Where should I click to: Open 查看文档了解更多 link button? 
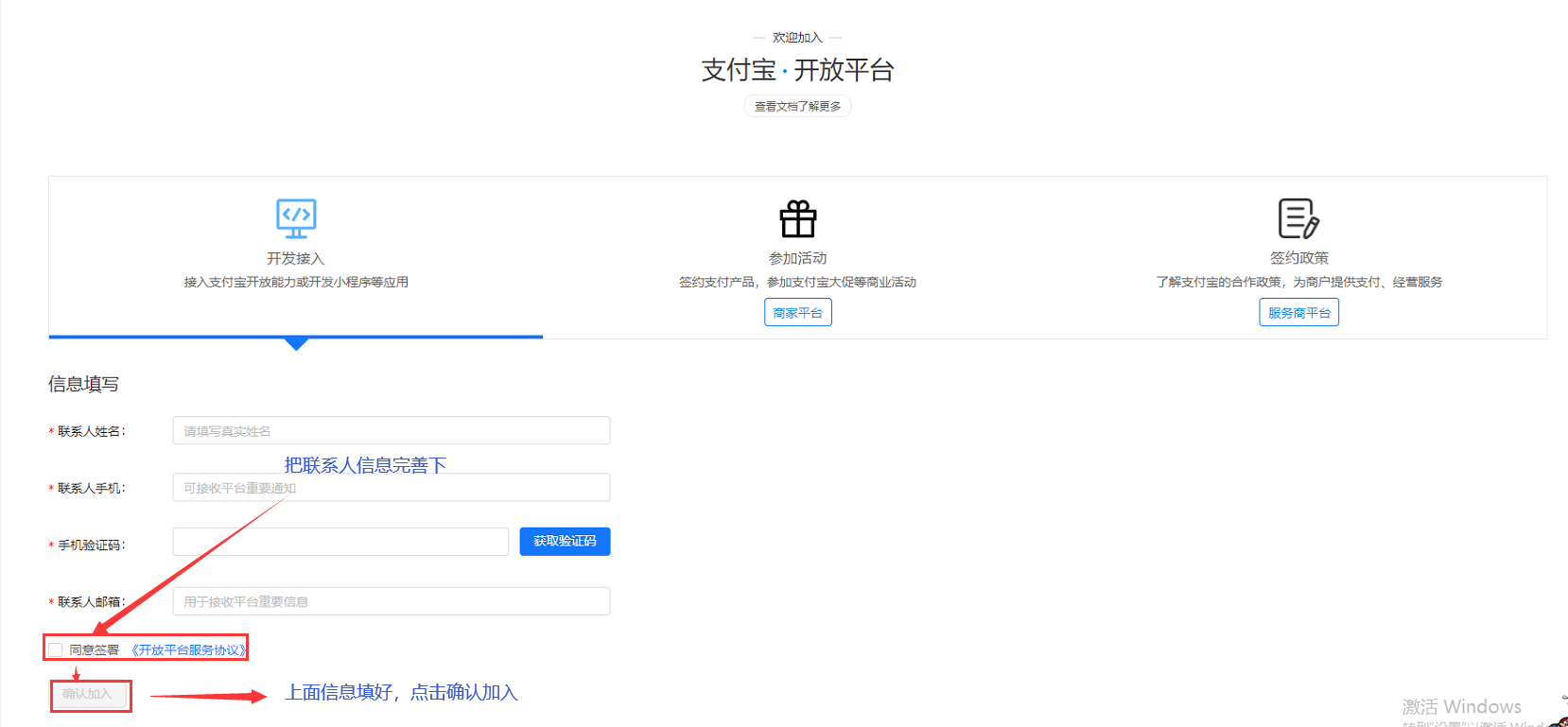797,106
